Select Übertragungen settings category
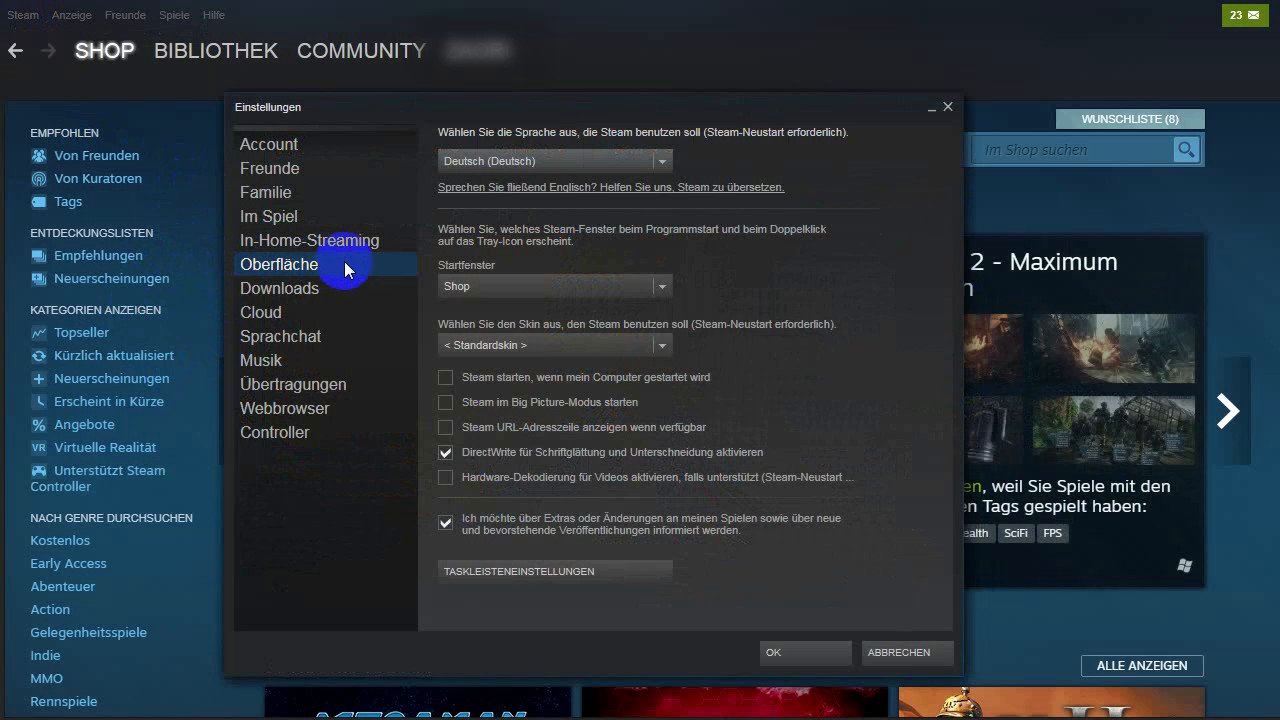The width and height of the screenshot is (1280, 720). 325,384
